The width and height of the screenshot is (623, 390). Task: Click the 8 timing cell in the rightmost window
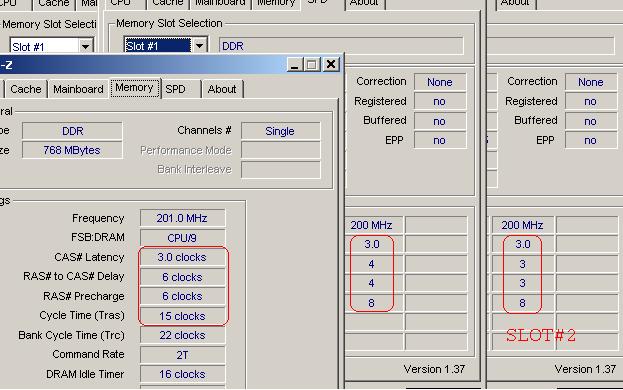(x=522, y=303)
